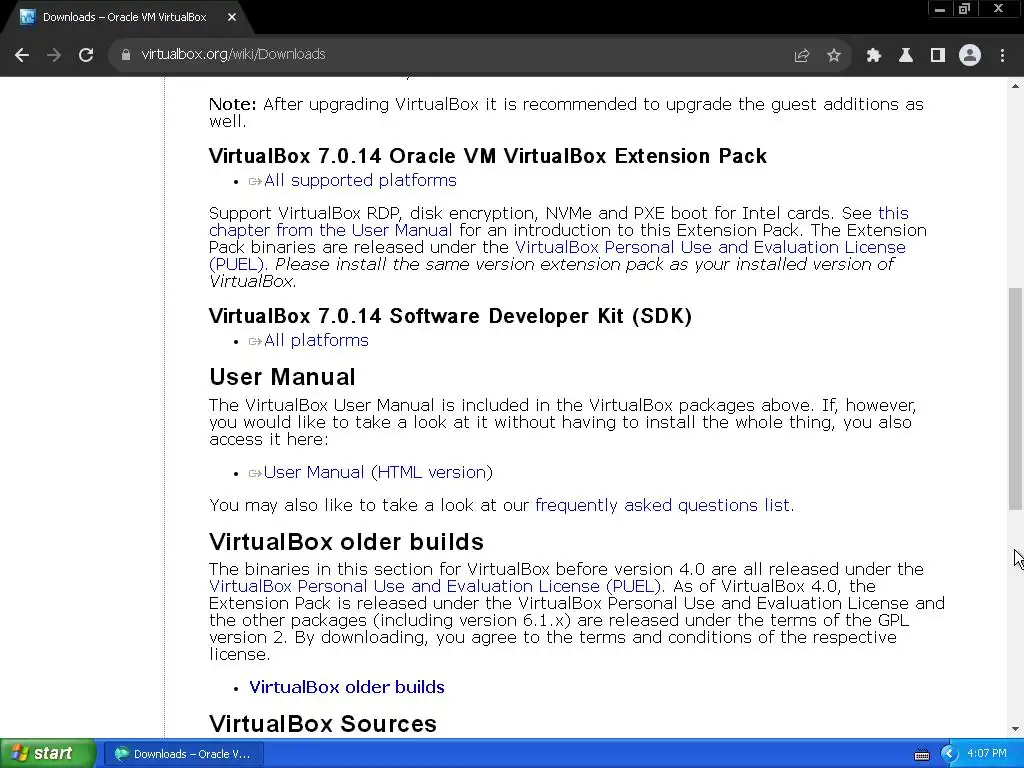Minimize the Chrome window
The image size is (1024, 768).
940,9
